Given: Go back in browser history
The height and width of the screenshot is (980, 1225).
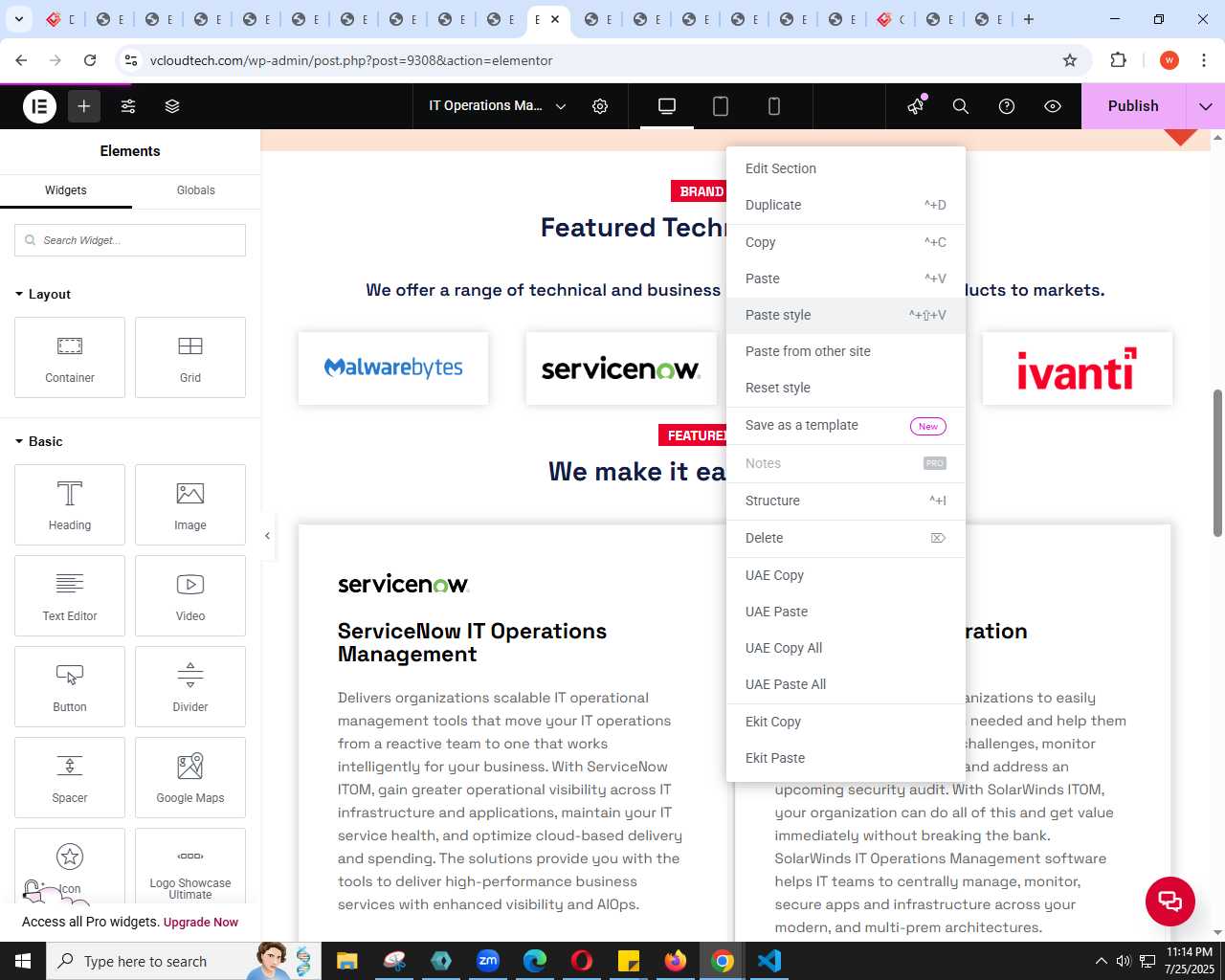Looking at the screenshot, I should click(21, 60).
